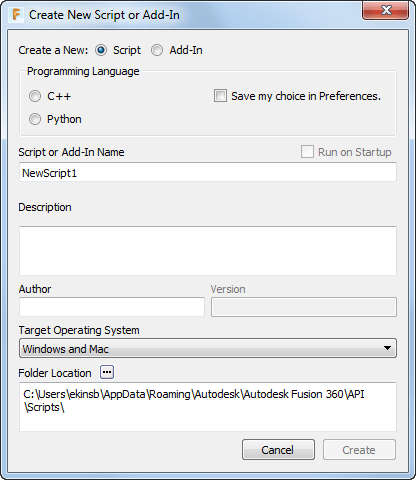This screenshot has height=480, width=416.
Task: Select the Add-In radio button
Action: tap(157, 50)
